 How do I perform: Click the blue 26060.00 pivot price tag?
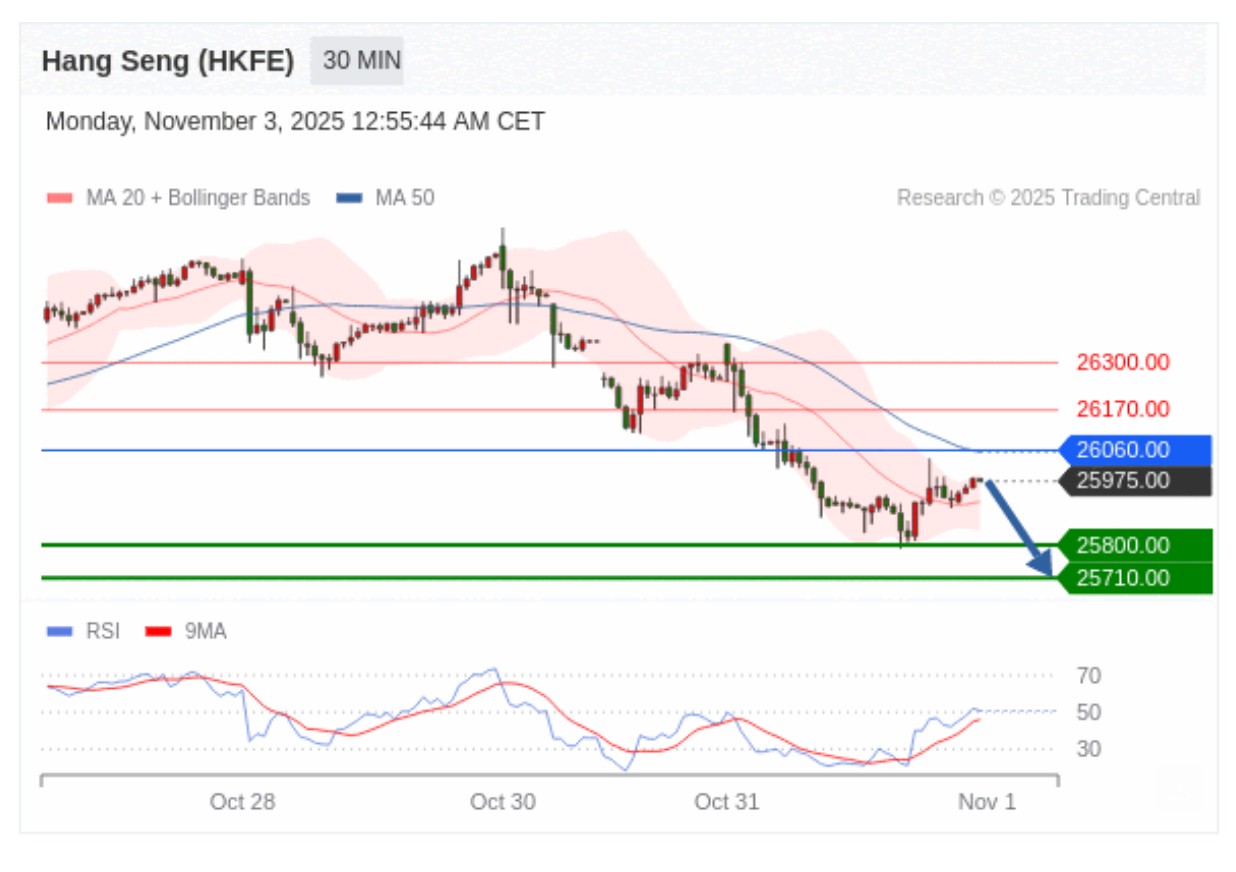point(1134,450)
